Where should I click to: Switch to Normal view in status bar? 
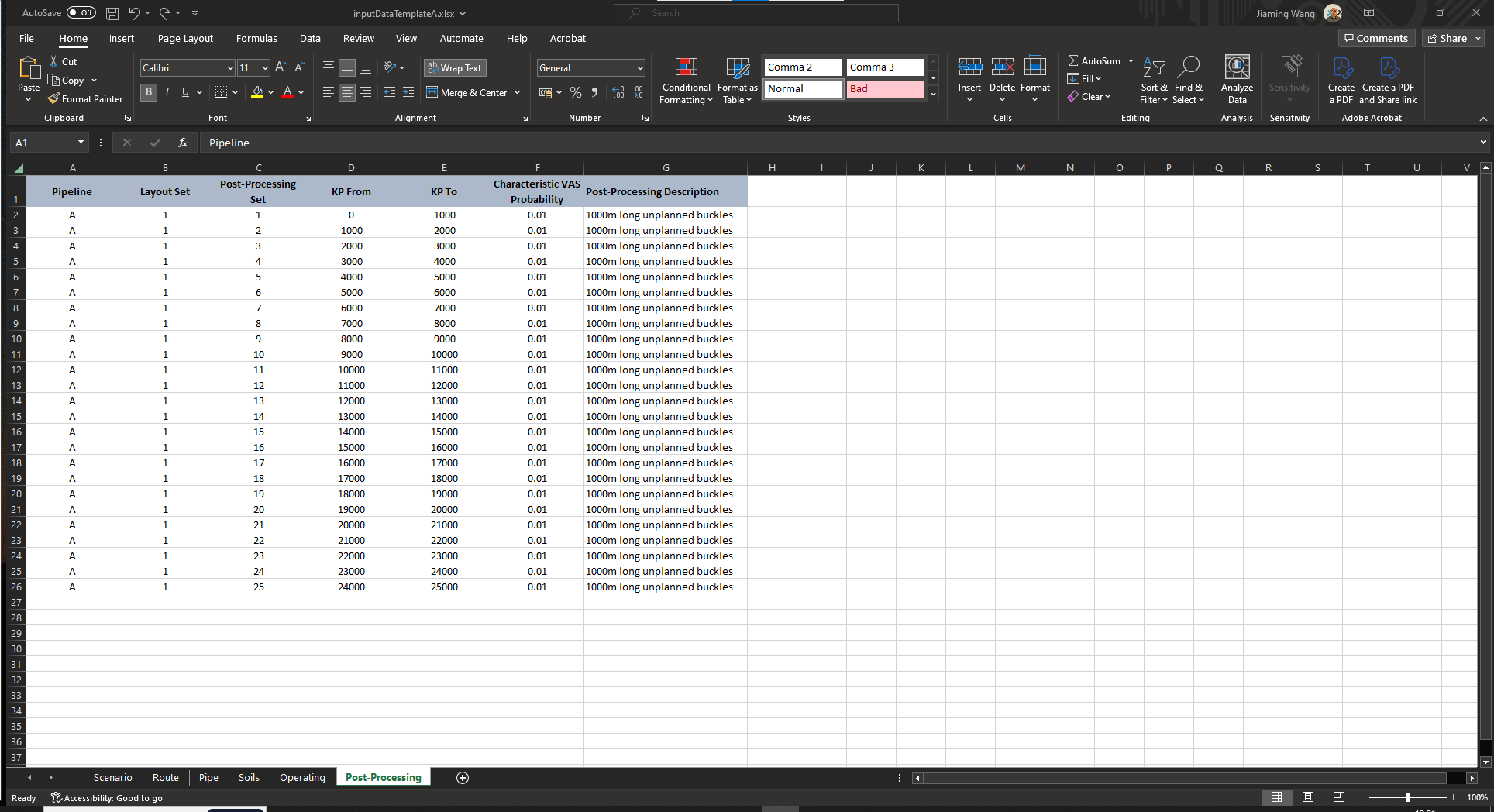[1276, 797]
